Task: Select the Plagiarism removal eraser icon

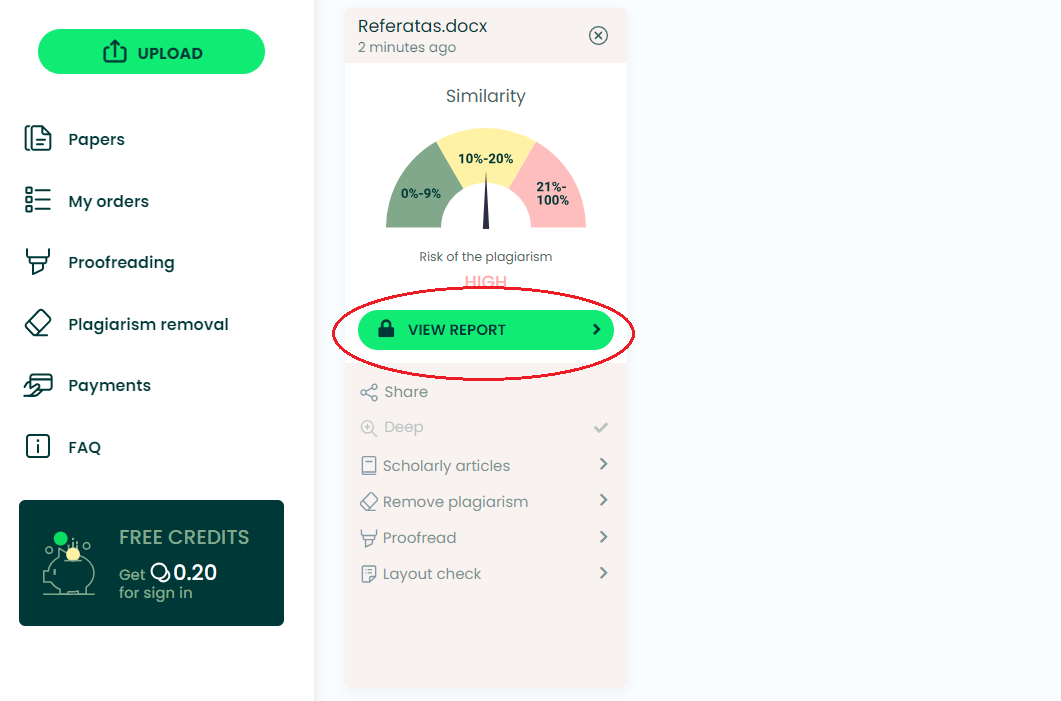Action: [x=38, y=324]
